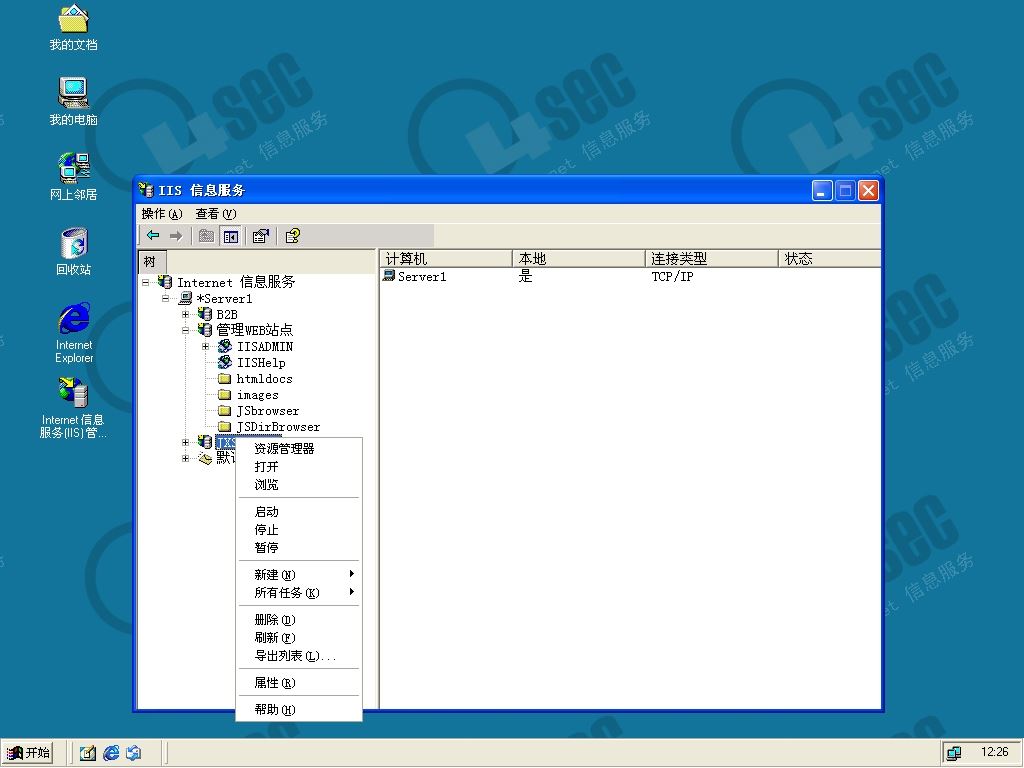
Task: Click the Help toolbar icon with question mark
Action: pos(293,236)
